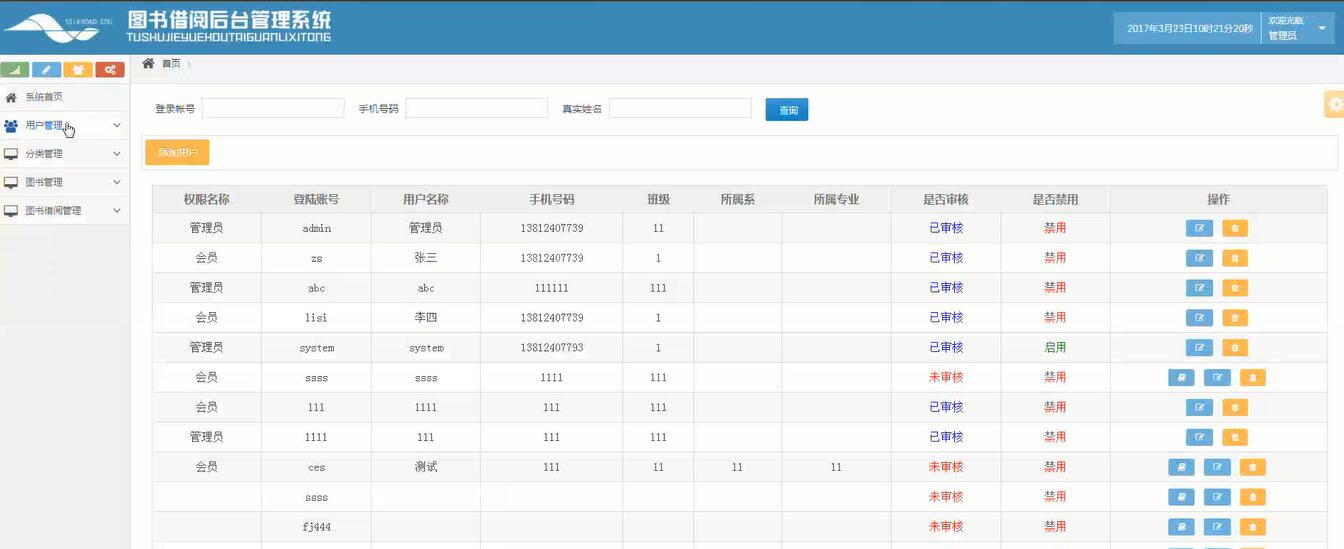The height and width of the screenshot is (549, 1344).
Task: Expand 用户管理 with its chevron
Action: tap(117, 125)
